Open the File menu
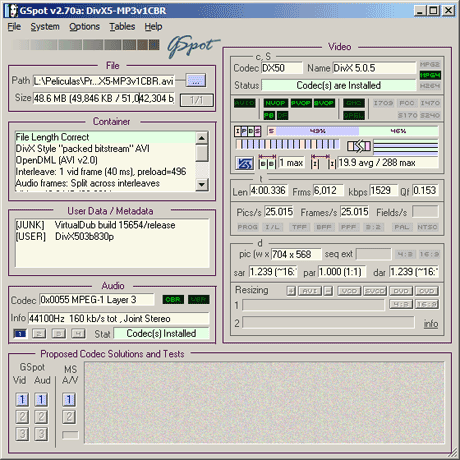460x460 pixels. 14,27
